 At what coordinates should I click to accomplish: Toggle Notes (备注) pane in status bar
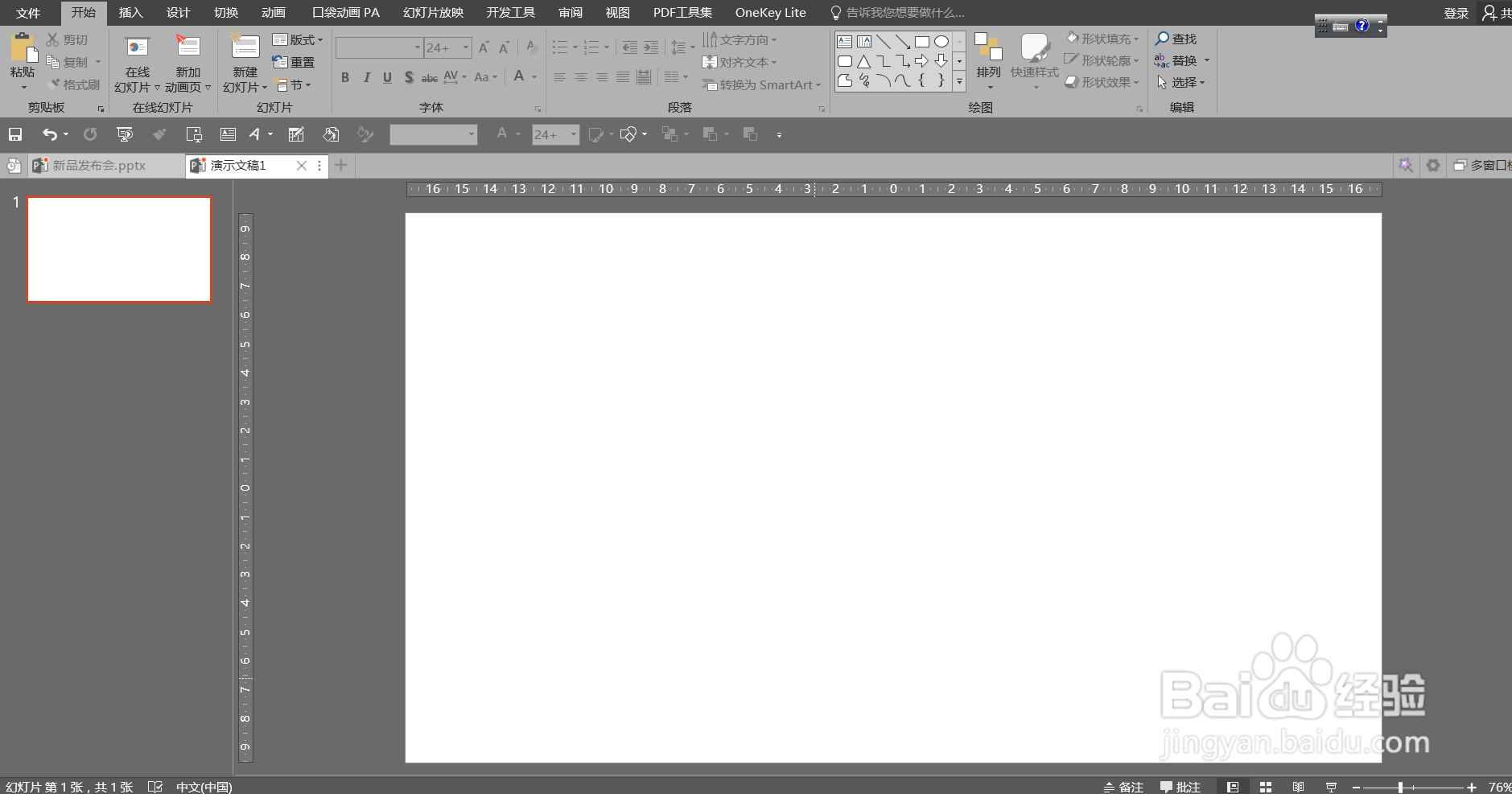pos(1123,787)
